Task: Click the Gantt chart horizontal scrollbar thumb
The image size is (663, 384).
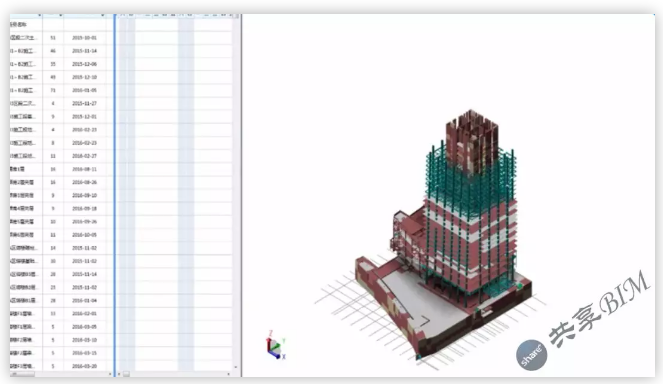Action: [x=126, y=374]
